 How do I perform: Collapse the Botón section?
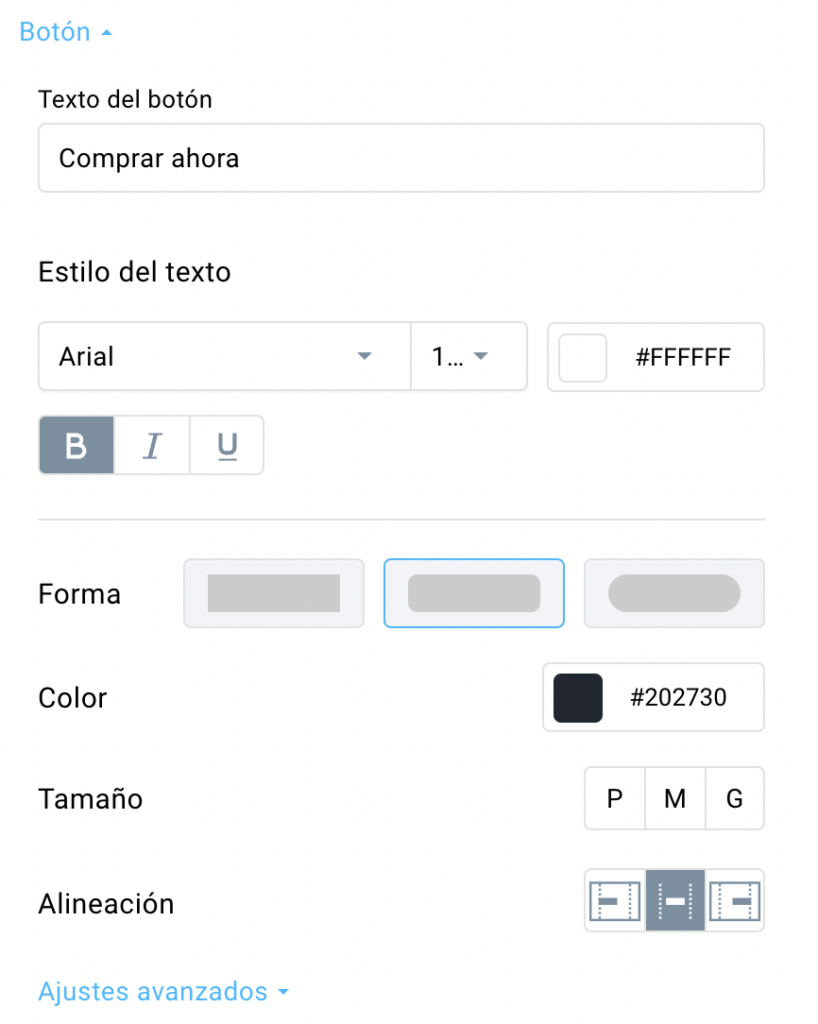(x=66, y=32)
